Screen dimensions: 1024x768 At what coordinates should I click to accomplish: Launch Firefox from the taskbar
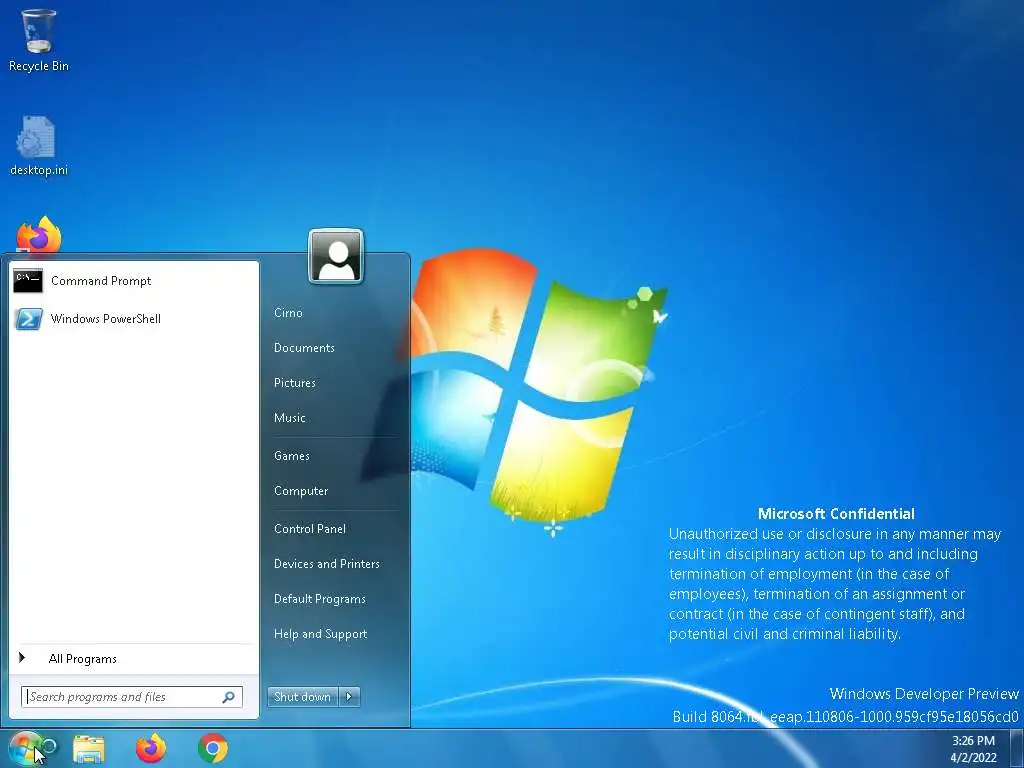pos(151,748)
